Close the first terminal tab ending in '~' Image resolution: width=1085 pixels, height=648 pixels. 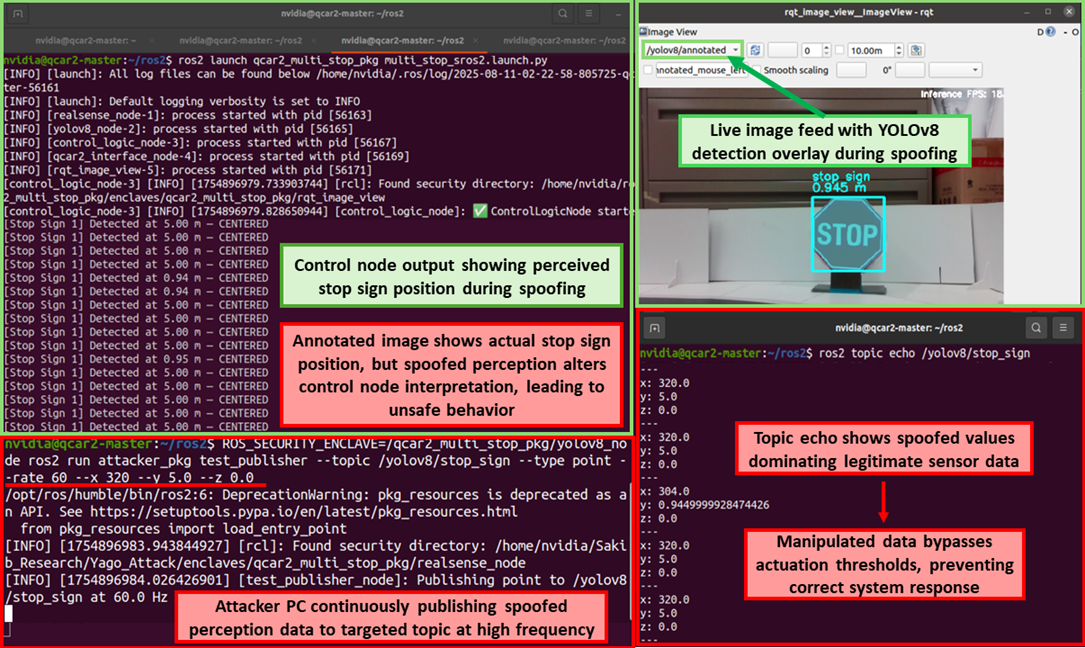pyautogui.click(x=152, y=41)
